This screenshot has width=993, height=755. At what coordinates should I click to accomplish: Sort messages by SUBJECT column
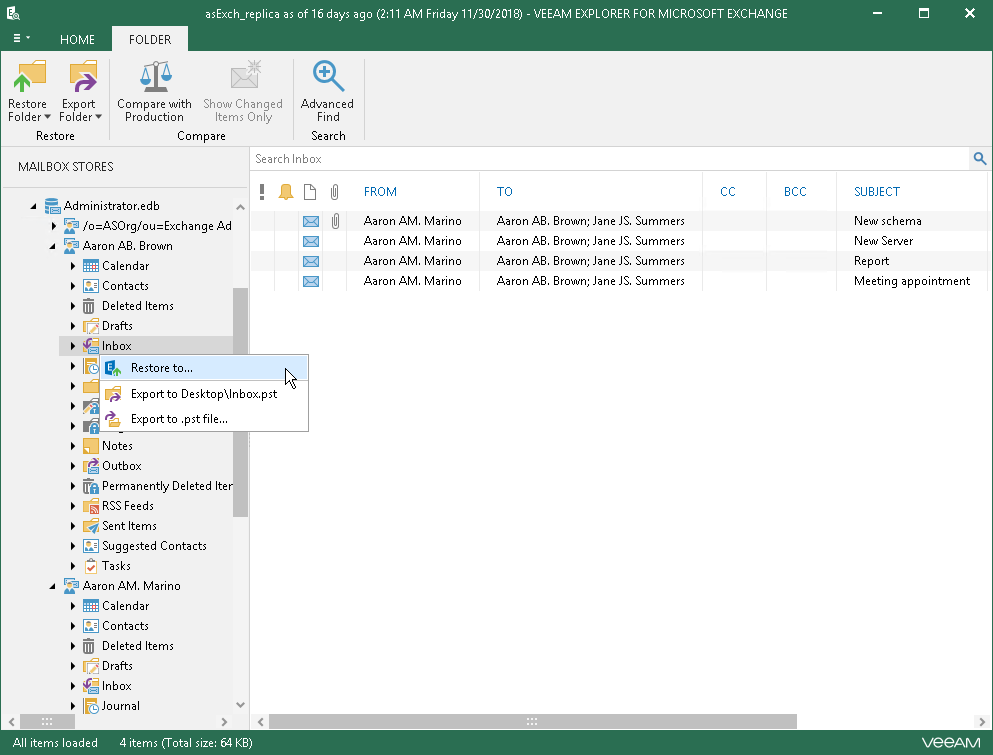coord(876,192)
